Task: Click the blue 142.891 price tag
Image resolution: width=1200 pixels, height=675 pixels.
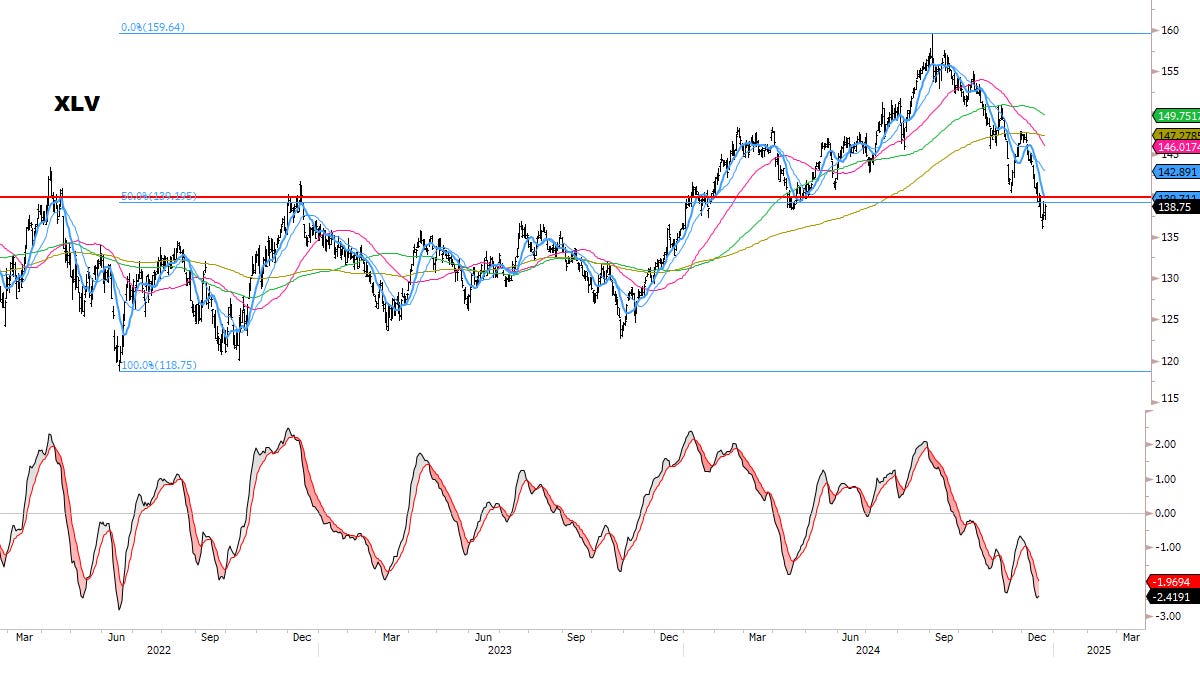Action: (1176, 170)
